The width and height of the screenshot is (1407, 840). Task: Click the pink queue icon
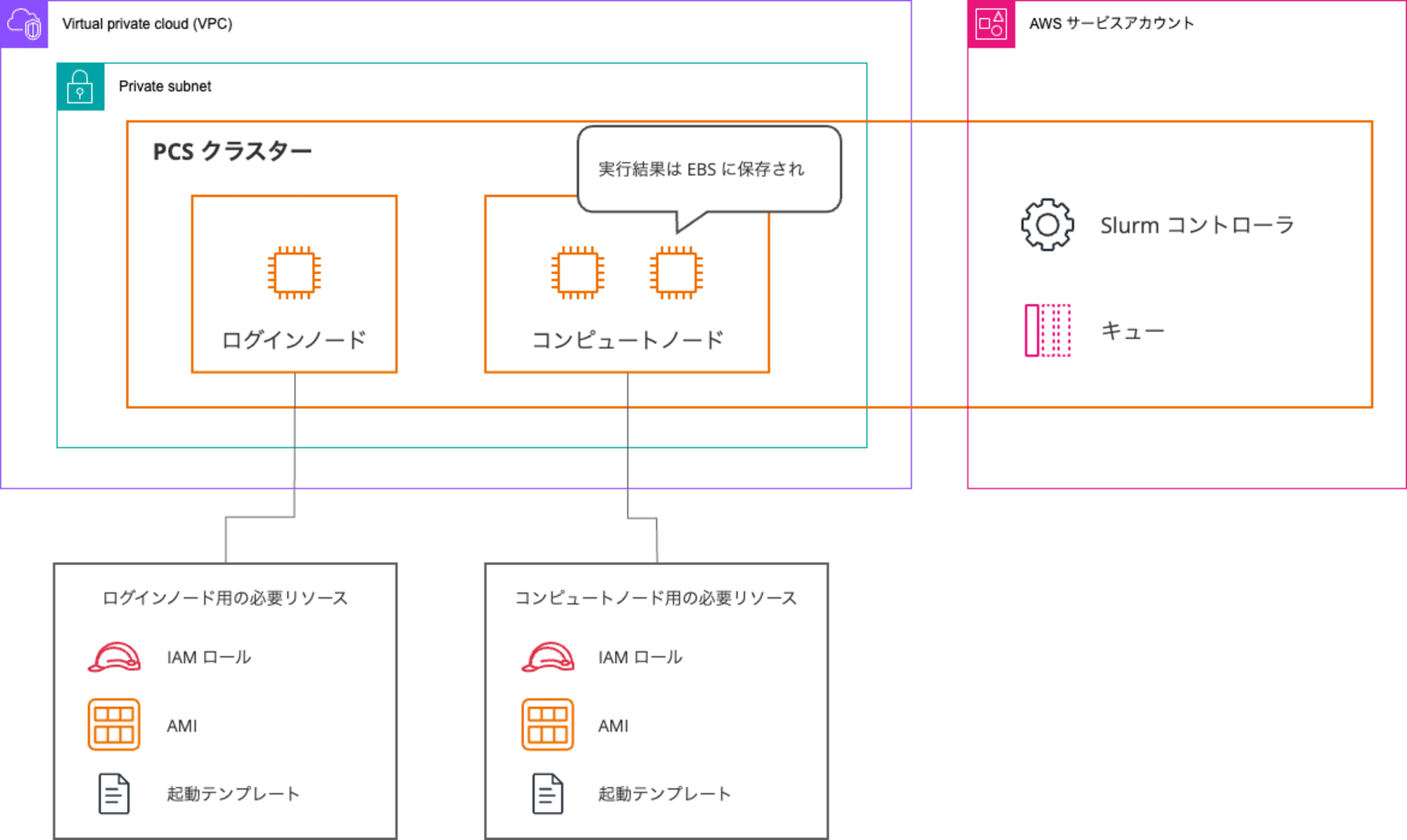click(x=1048, y=330)
